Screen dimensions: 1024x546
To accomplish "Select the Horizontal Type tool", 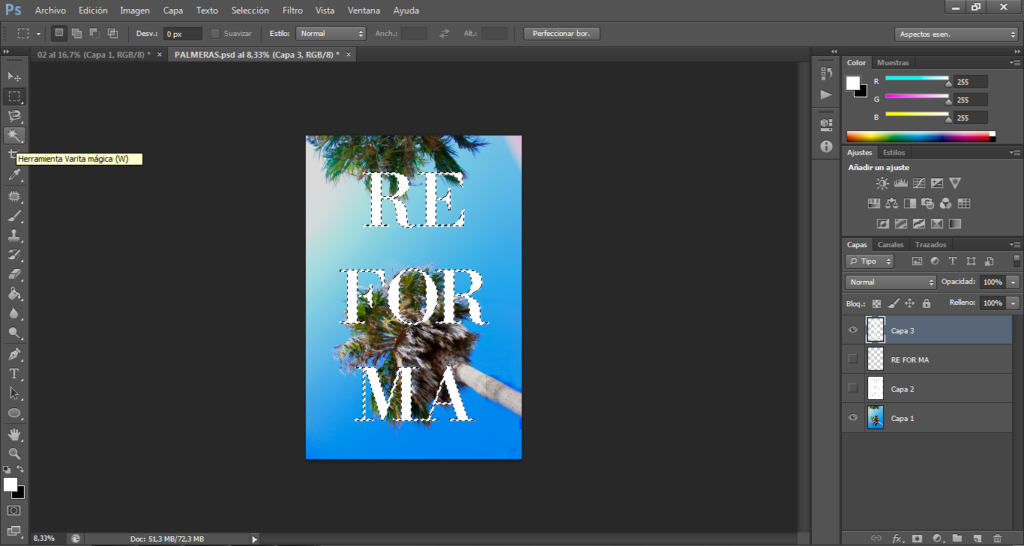I will (x=14, y=374).
